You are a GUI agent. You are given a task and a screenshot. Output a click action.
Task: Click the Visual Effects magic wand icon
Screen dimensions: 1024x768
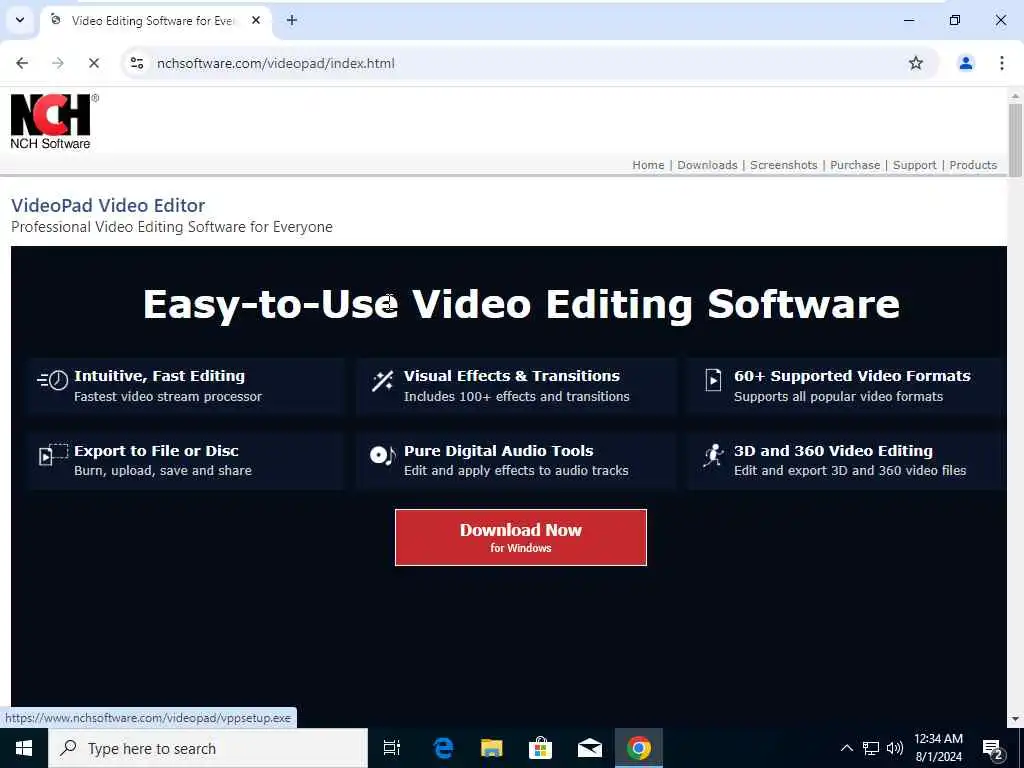pos(383,381)
